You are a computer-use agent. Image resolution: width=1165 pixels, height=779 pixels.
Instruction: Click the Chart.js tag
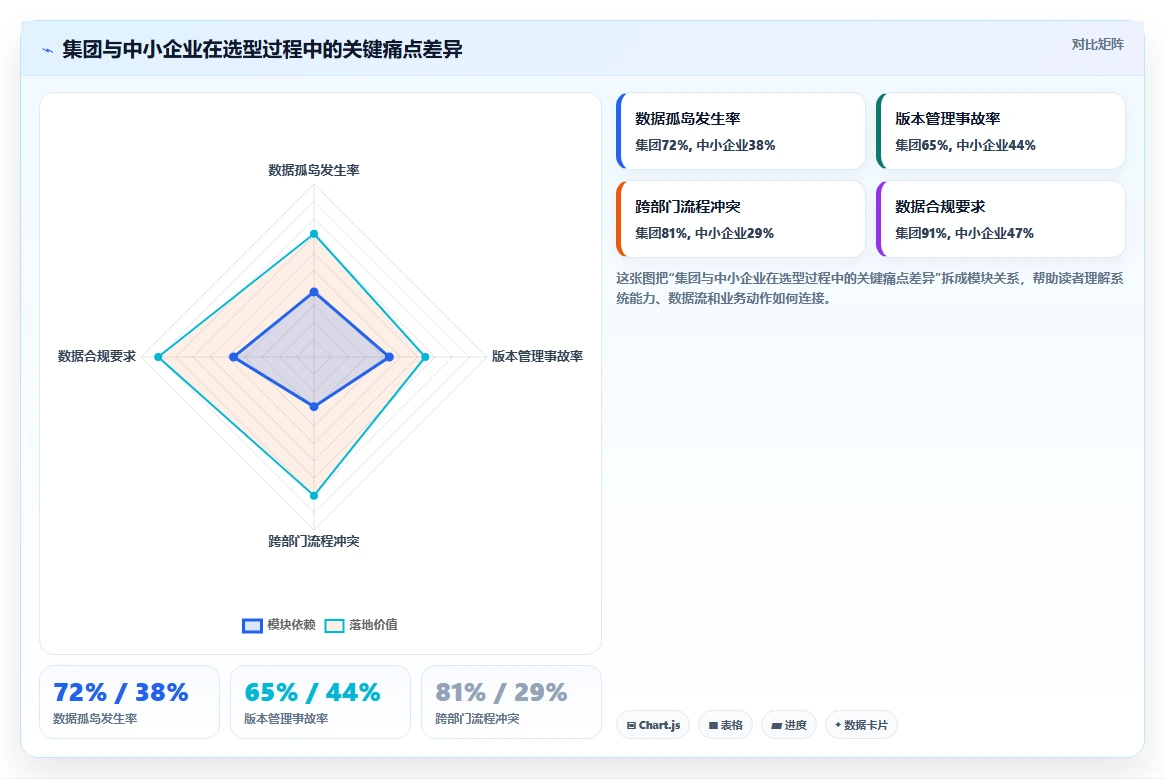[653, 725]
